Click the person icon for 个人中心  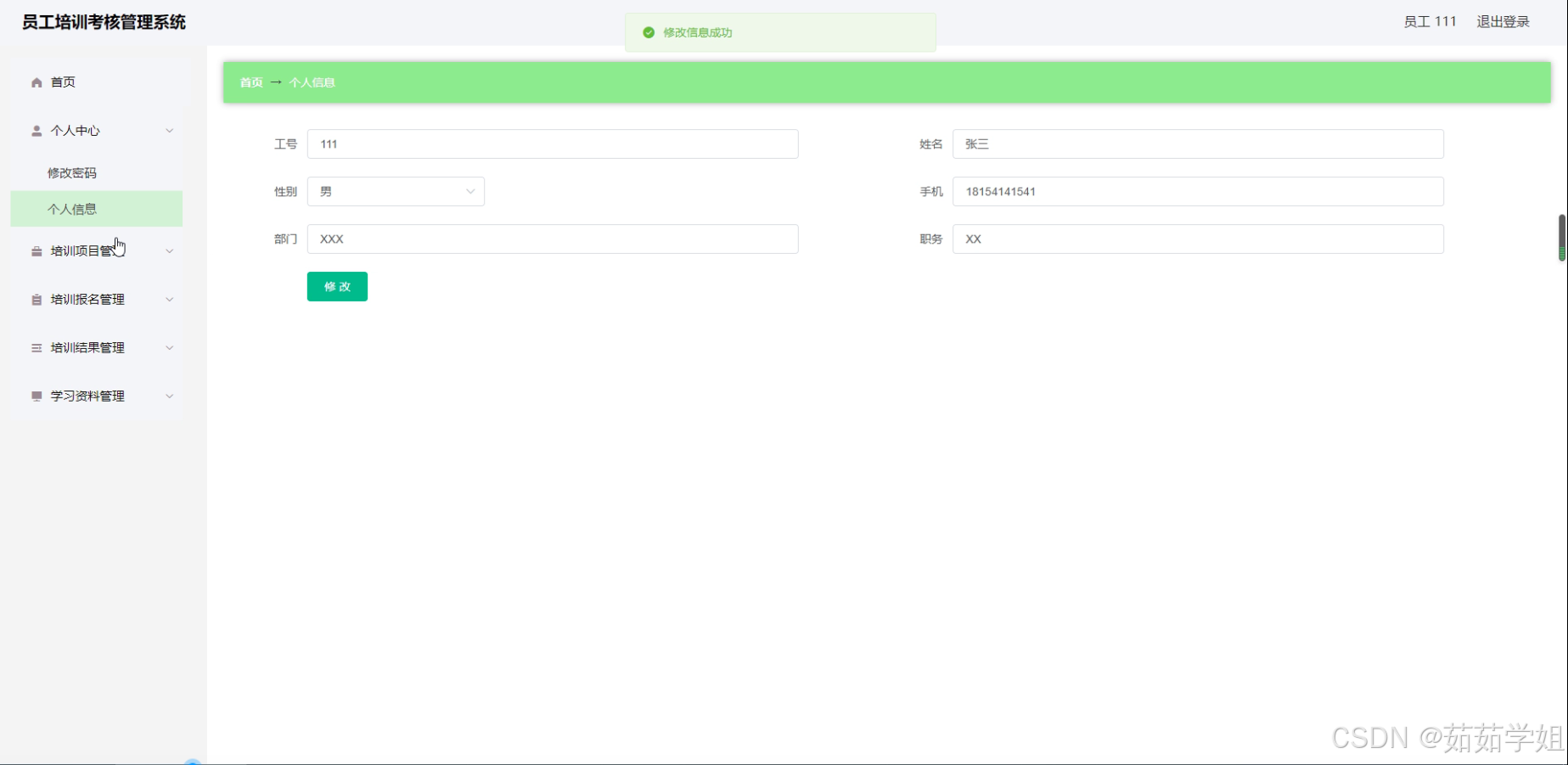pos(36,131)
